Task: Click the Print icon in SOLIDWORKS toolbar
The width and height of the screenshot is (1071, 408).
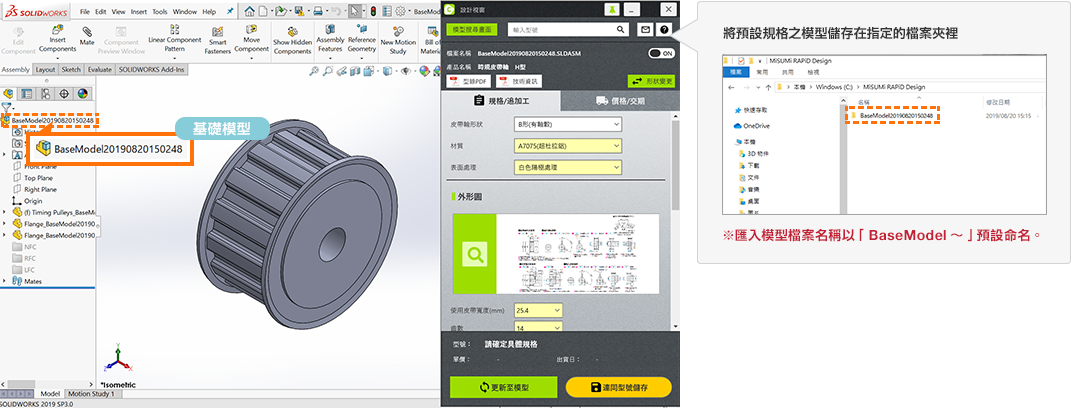Action: point(318,11)
